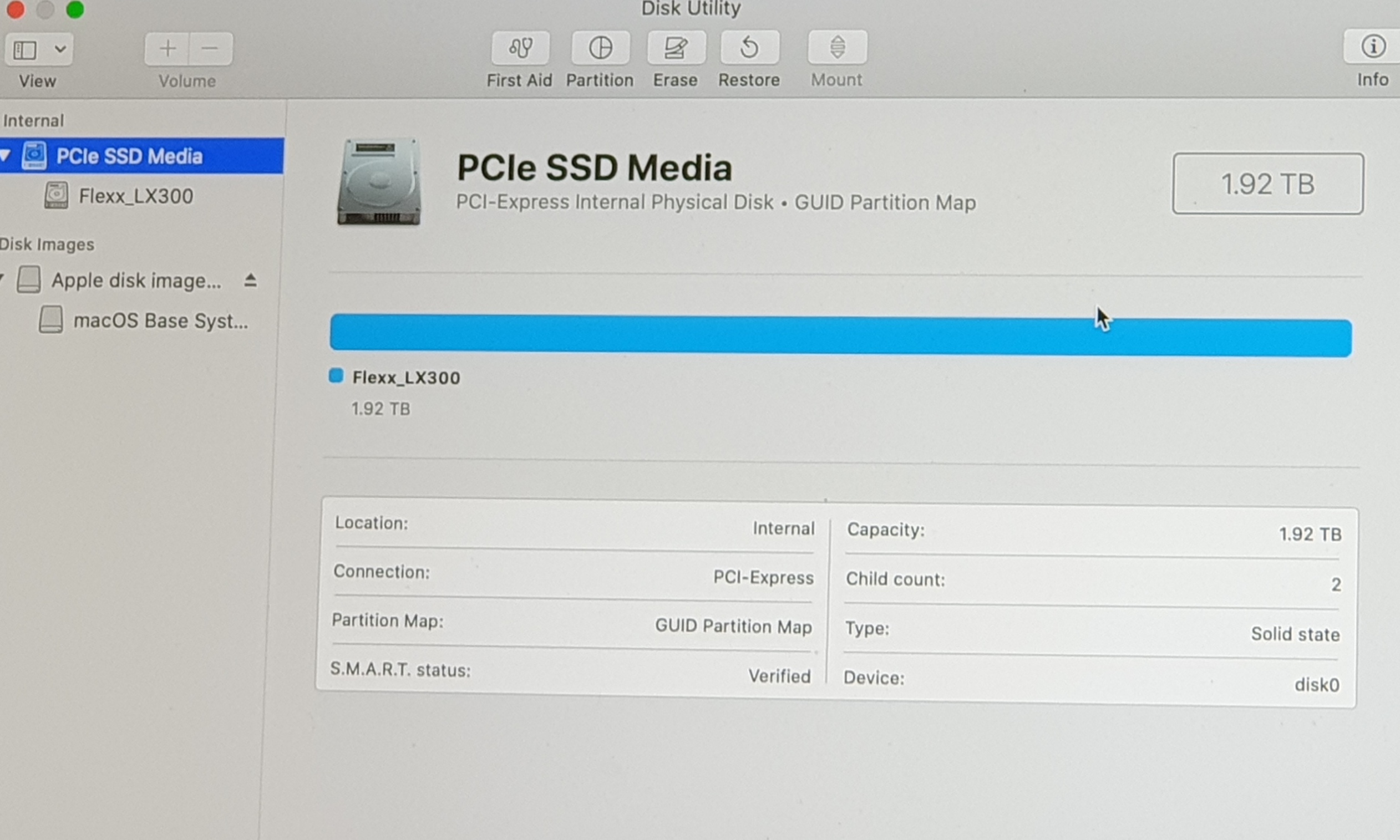Open the Info inspector
1400x840 pixels.
click(1372, 47)
